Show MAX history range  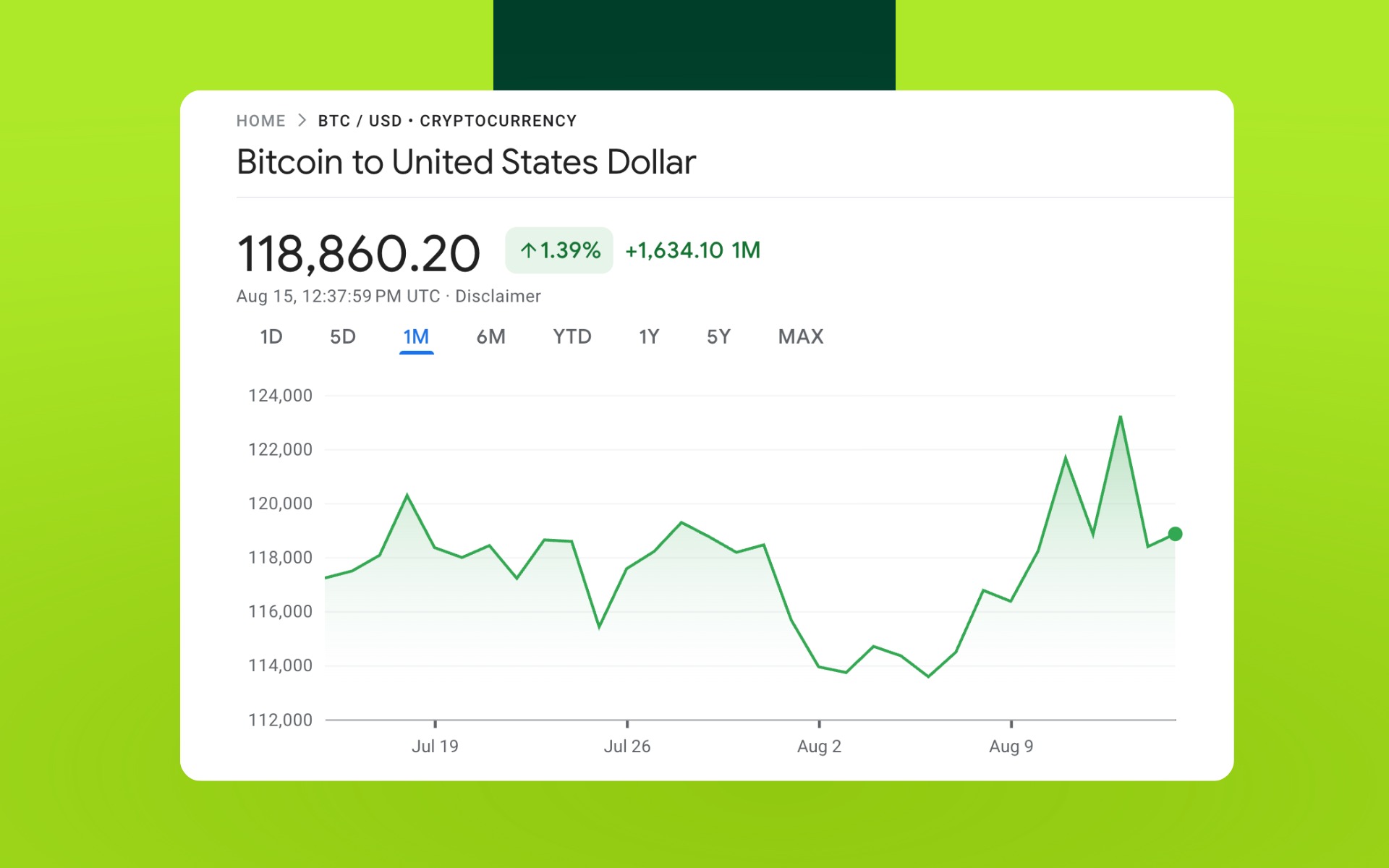tap(801, 337)
